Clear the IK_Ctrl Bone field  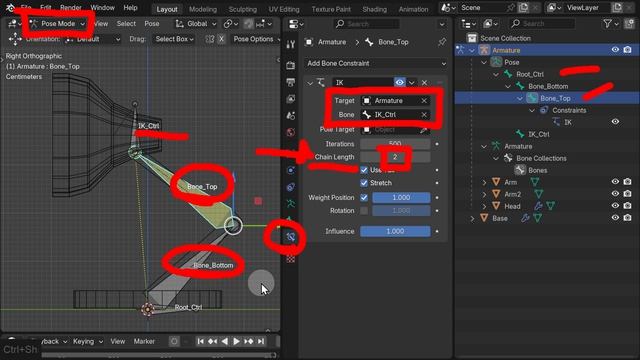[424, 115]
